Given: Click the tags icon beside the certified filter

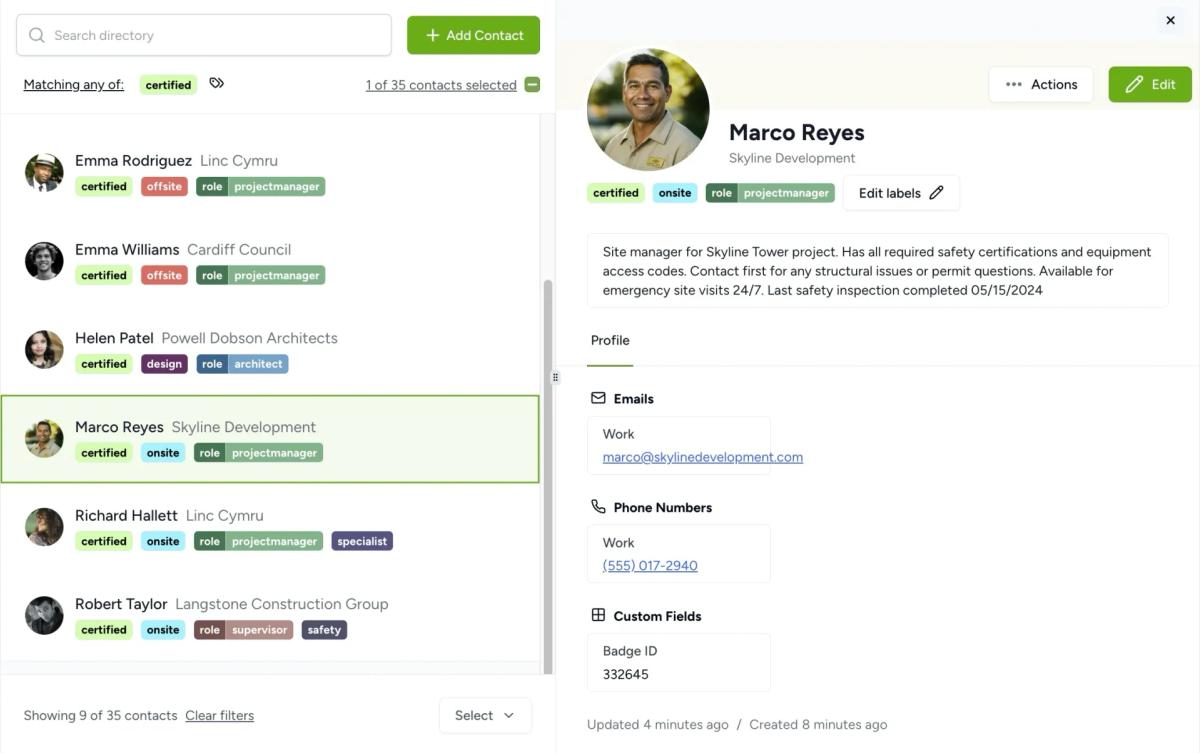Looking at the screenshot, I should tap(217, 84).
